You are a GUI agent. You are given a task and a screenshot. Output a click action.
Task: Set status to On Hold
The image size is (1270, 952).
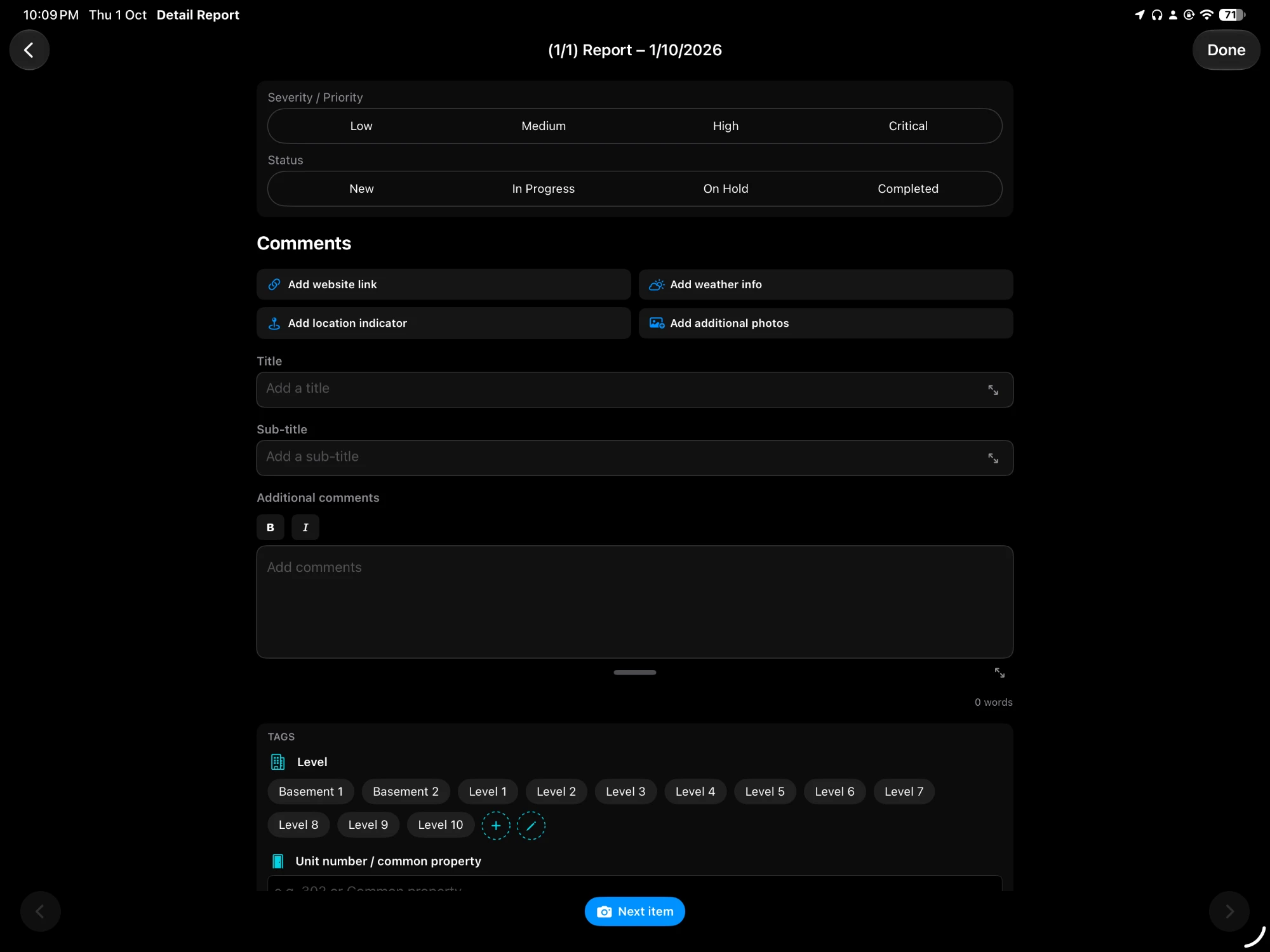[726, 188]
